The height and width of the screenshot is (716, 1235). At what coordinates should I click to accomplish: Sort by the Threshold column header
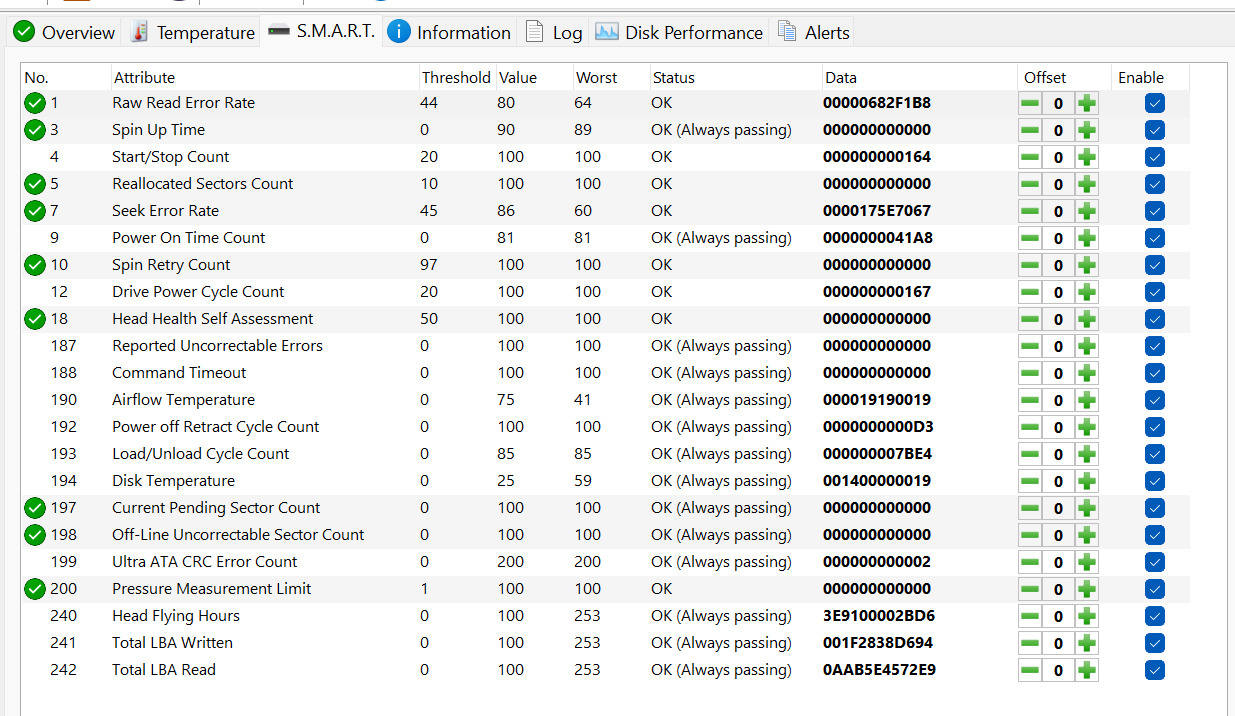pos(455,77)
